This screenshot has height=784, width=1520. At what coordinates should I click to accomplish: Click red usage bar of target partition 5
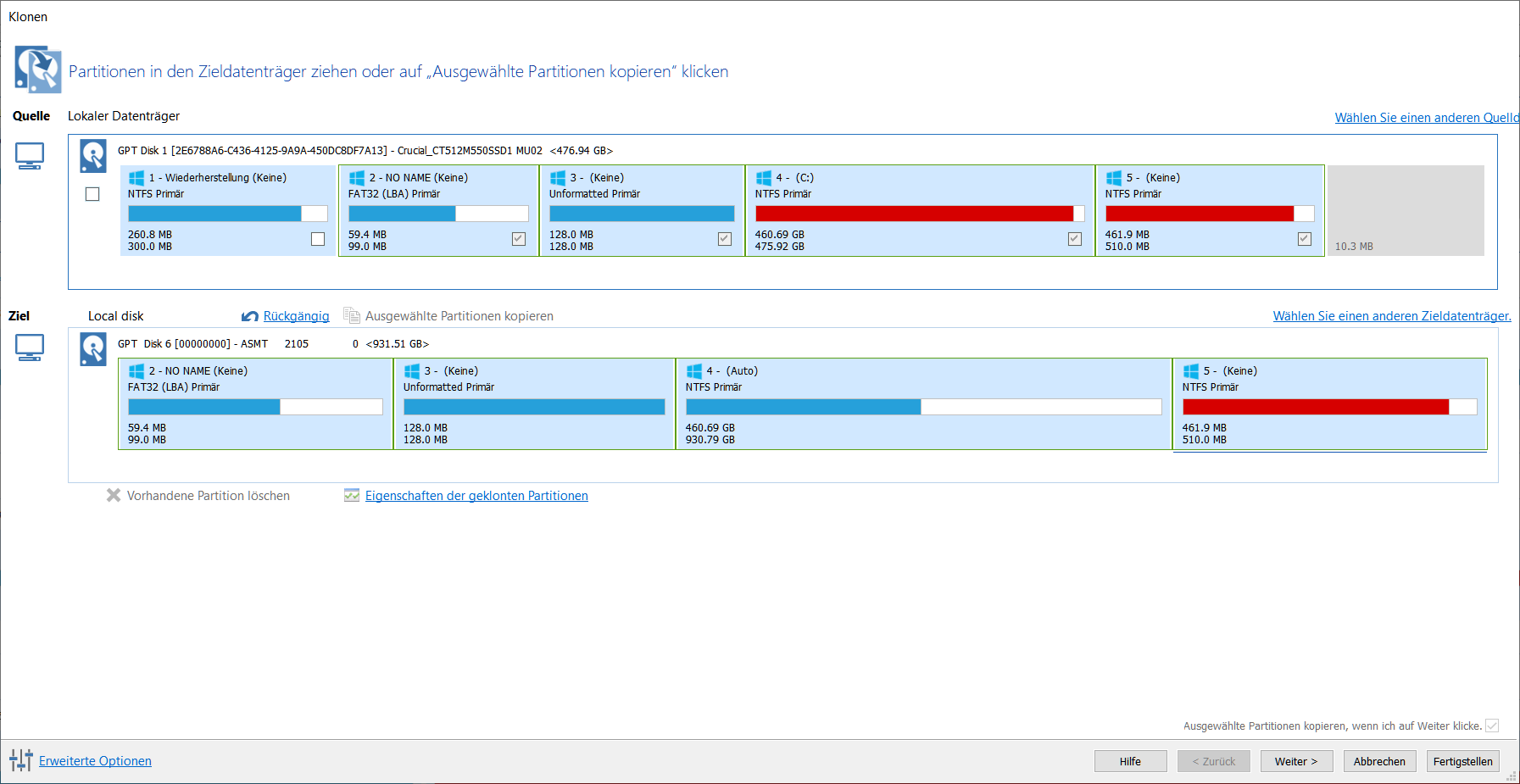1329,407
